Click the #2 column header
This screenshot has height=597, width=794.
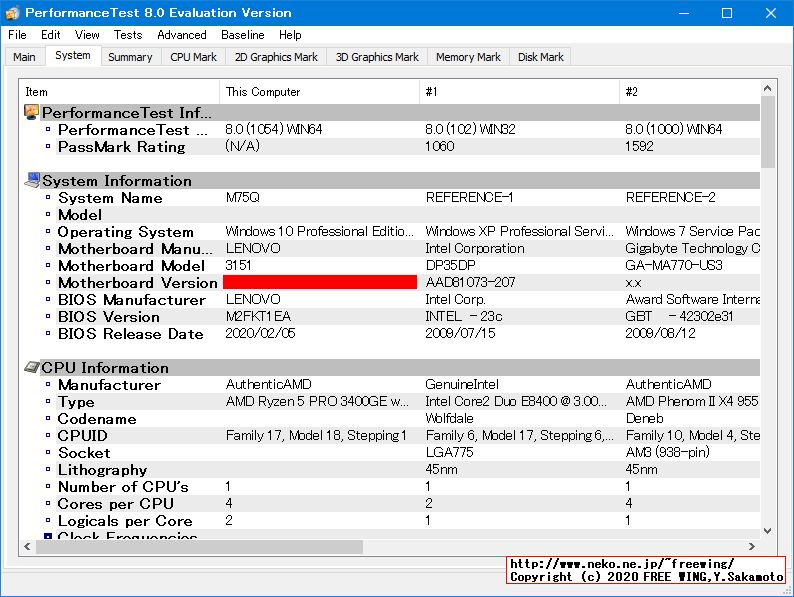(690, 92)
